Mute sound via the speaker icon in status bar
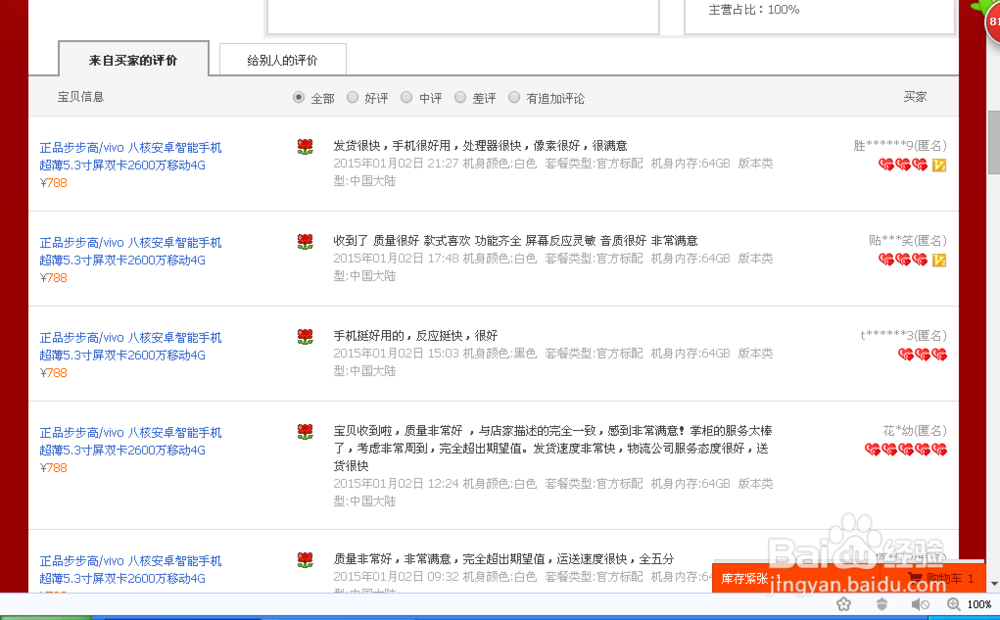The width and height of the screenshot is (1000, 620). coord(920,604)
